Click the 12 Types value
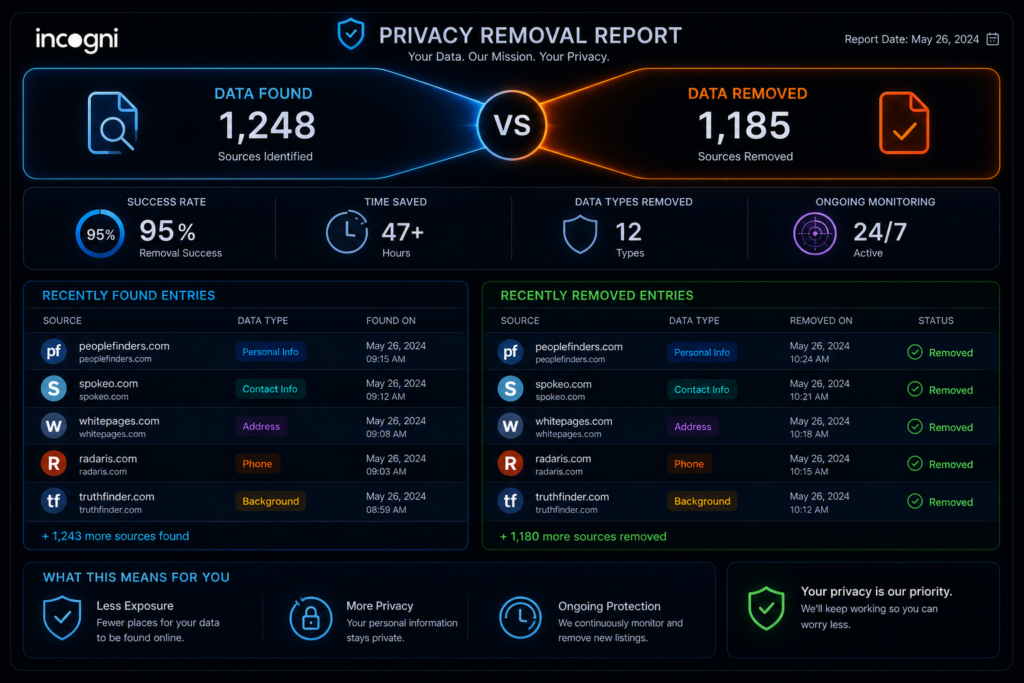This screenshot has height=683, width=1024. tap(628, 232)
